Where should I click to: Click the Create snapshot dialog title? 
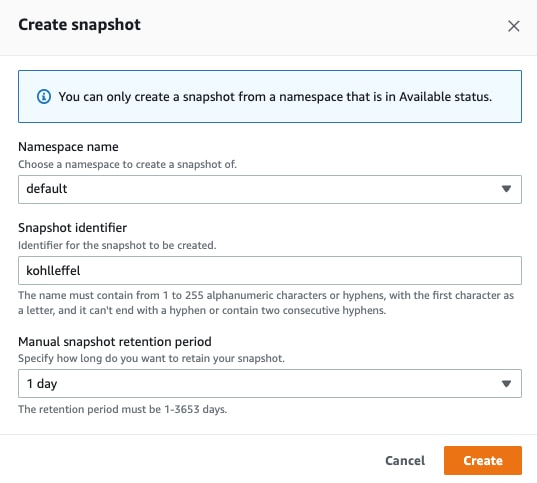pos(79,25)
